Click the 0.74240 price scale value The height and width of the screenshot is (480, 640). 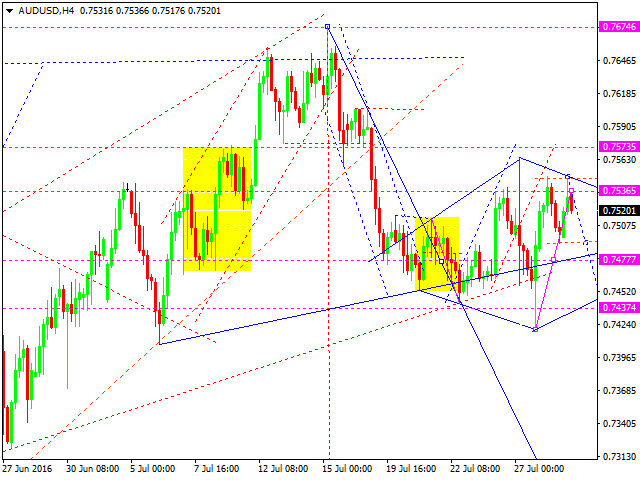(619, 325)
